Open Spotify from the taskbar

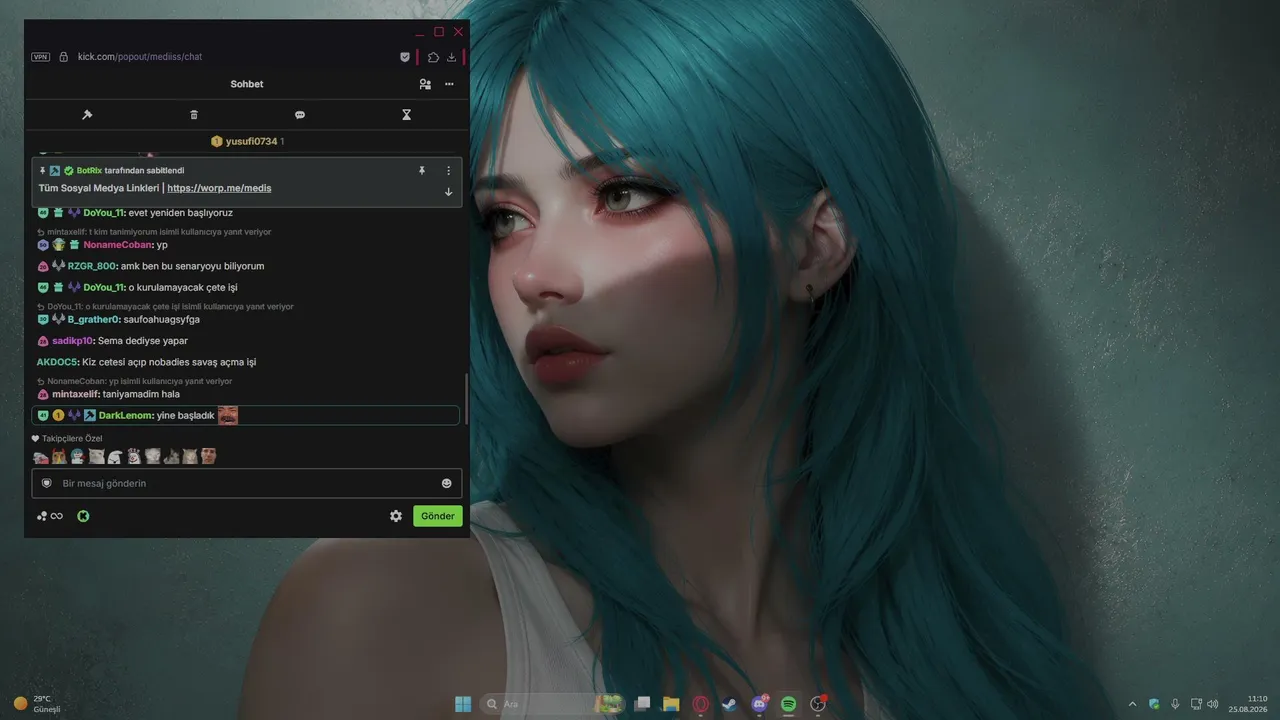click(x=788, y=704)
